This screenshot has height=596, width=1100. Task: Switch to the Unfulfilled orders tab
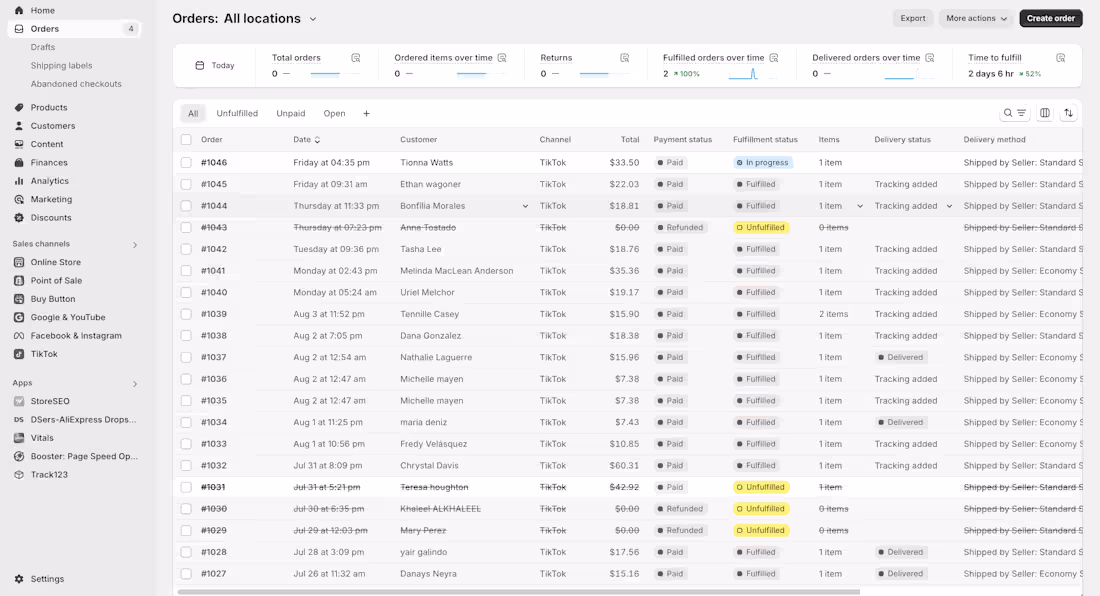coord(237,113)
